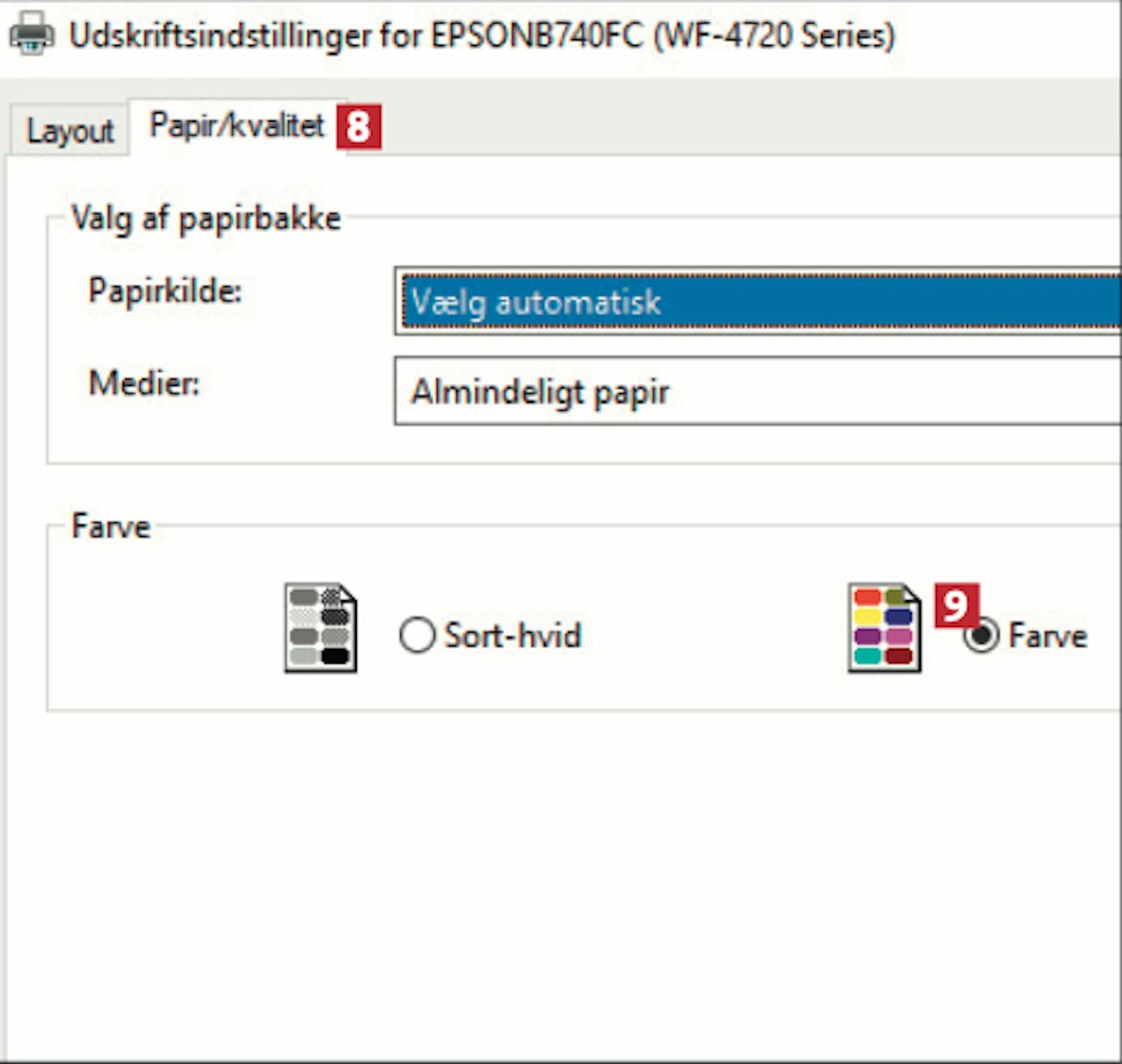Click the printer icon in title bar
Image resolution: width=1122 pixels, height=1064 pixels.
click(31, 34)
